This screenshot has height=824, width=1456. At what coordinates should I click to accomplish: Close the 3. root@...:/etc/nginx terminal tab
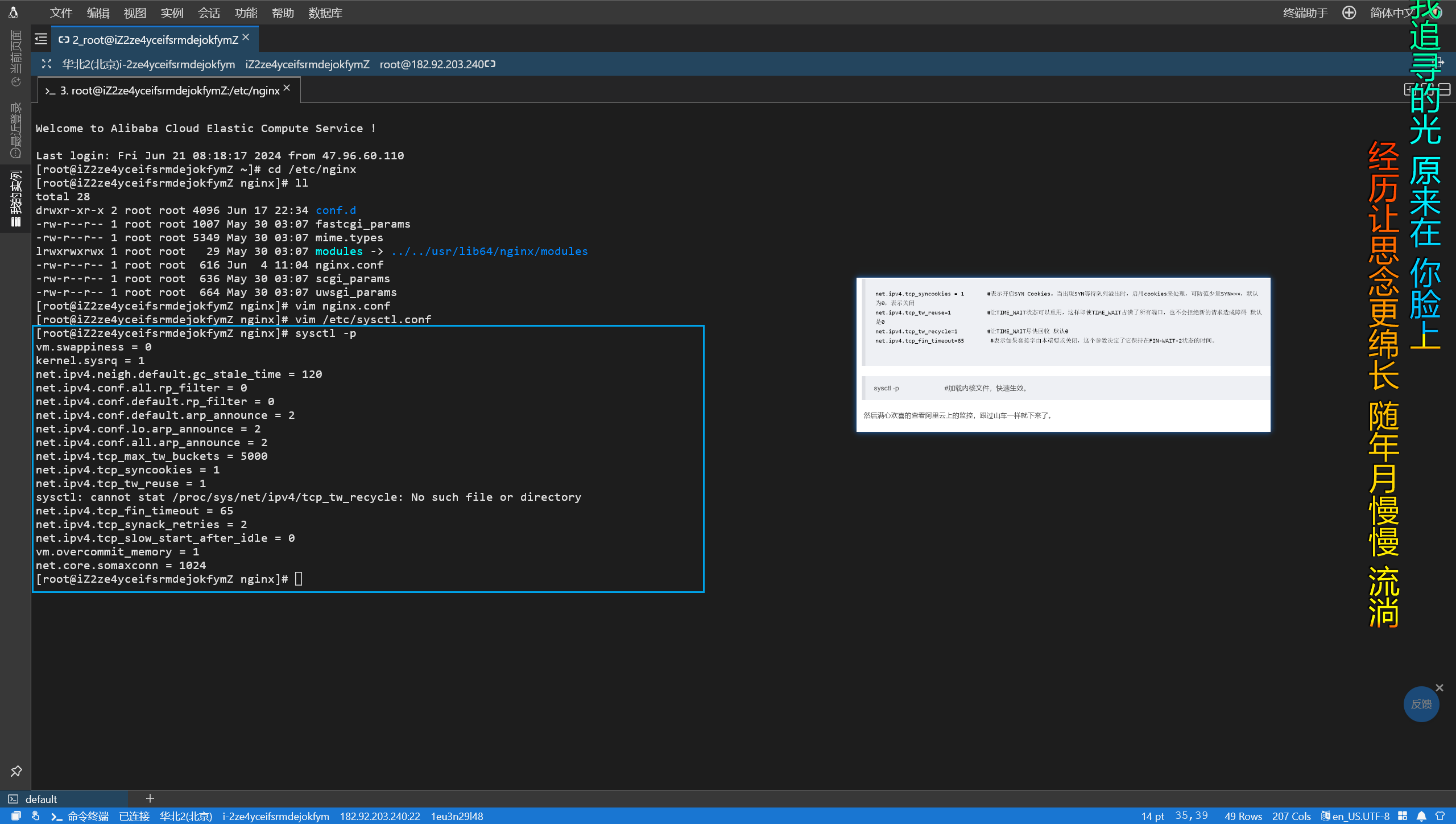pyautogui.click(x=287, y=88)
